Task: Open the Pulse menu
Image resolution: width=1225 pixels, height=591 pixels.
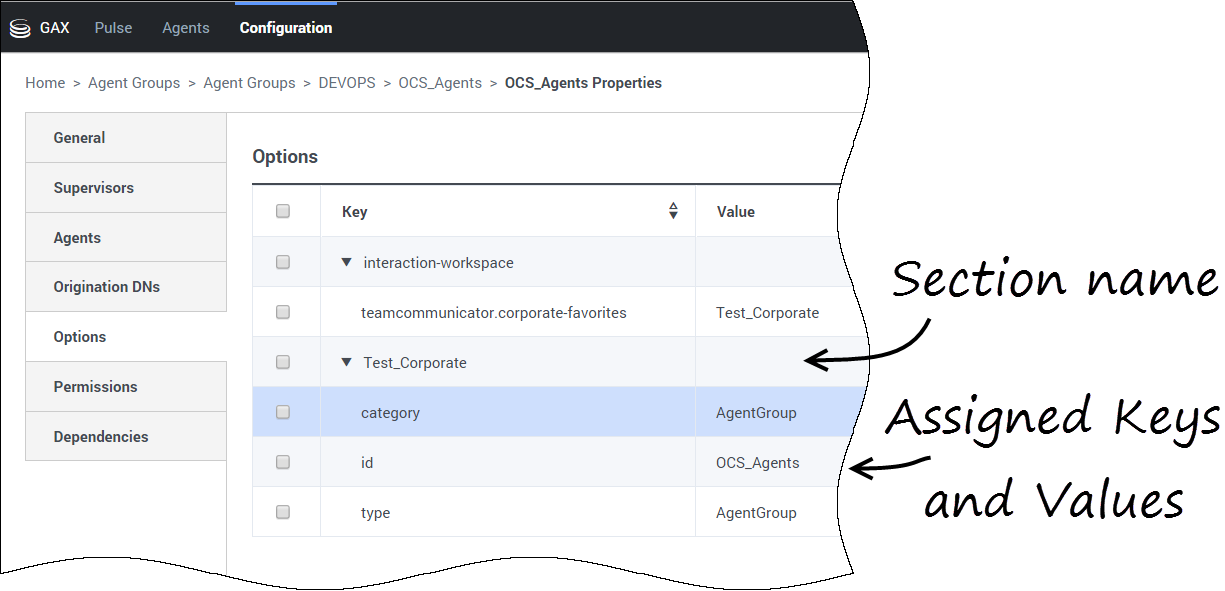Action: pos(113,28)
